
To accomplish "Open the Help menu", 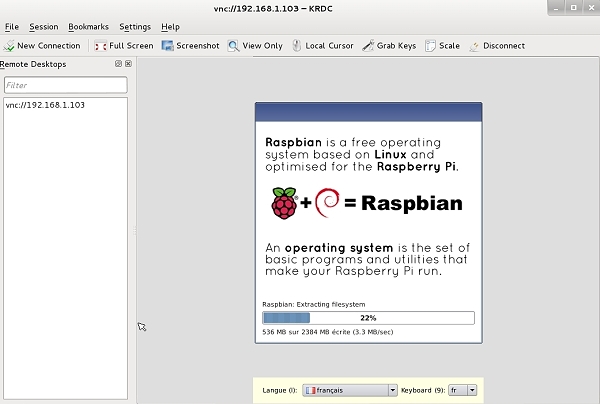I will point(170,27).
